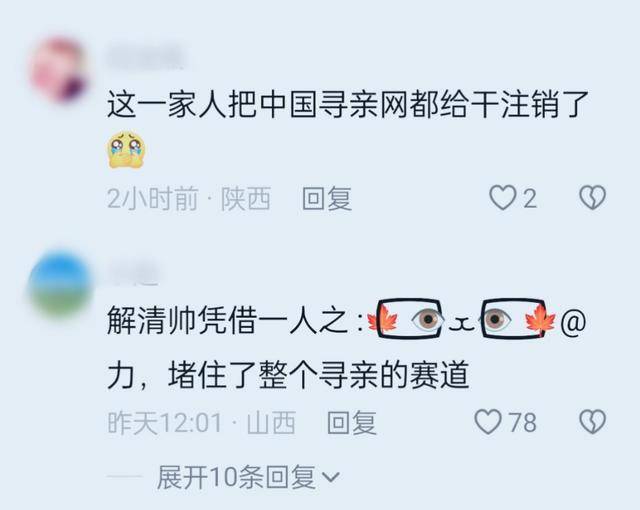Viewport: 640px width, 510px height.
Task: Tap the crying emoji in first comment
Action: pos(127,149)
